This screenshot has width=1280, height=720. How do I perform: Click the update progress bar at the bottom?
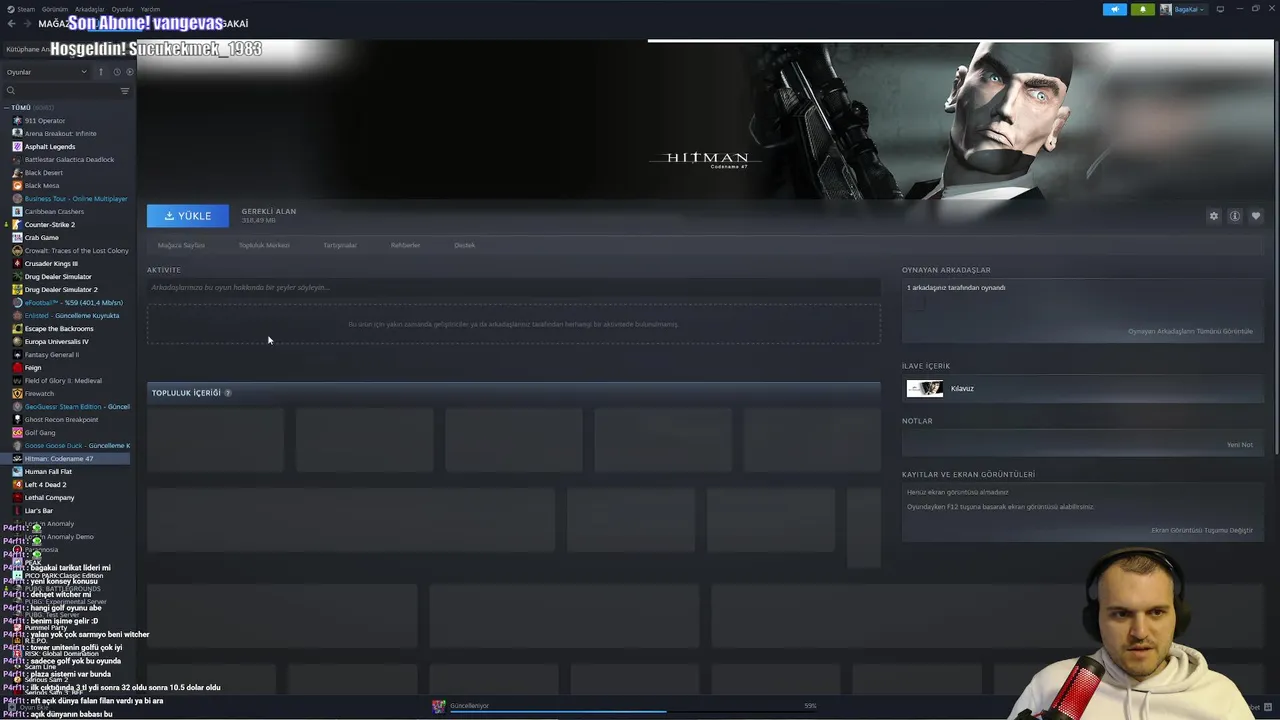[631, 712]
